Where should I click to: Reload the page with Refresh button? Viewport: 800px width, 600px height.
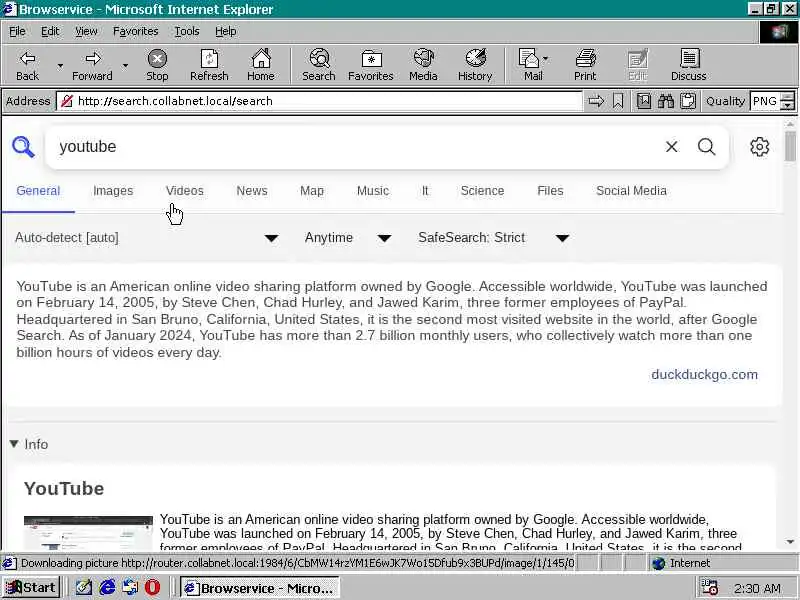[x=209, y=65]
